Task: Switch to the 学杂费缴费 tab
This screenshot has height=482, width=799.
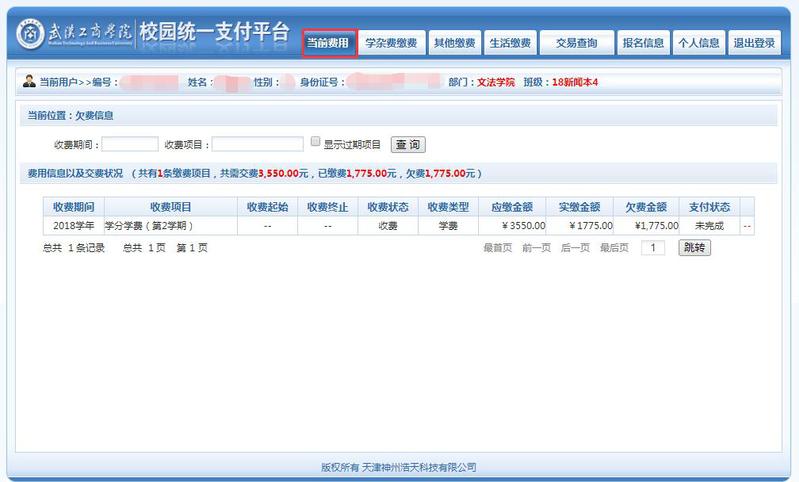Action: pos(391,43)
